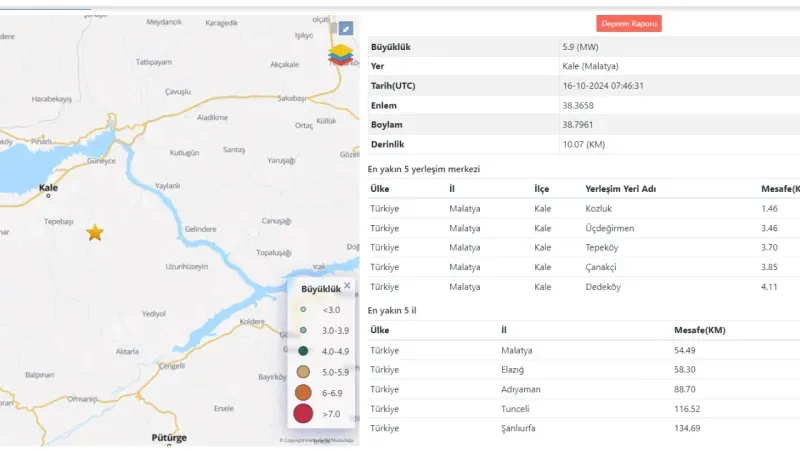Click the 6-6.9 orange magnitude circle
Viewport: 800px width, 450px height.
click(303, 392)
